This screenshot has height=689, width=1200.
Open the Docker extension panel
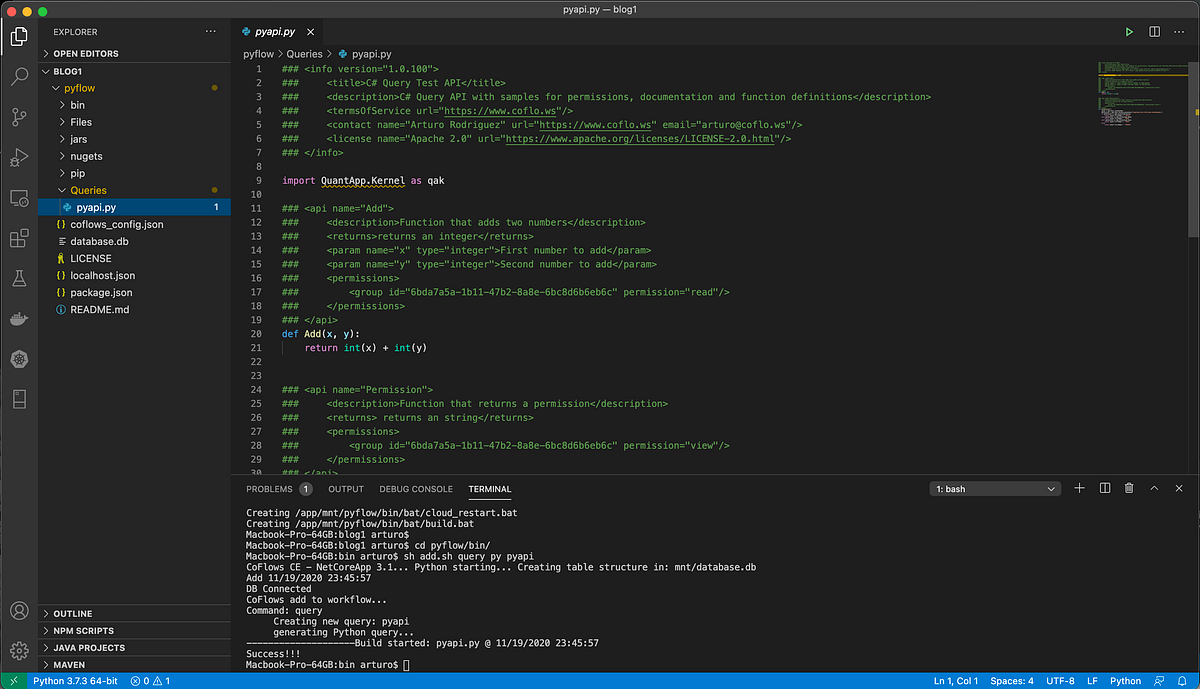point(18,318)
